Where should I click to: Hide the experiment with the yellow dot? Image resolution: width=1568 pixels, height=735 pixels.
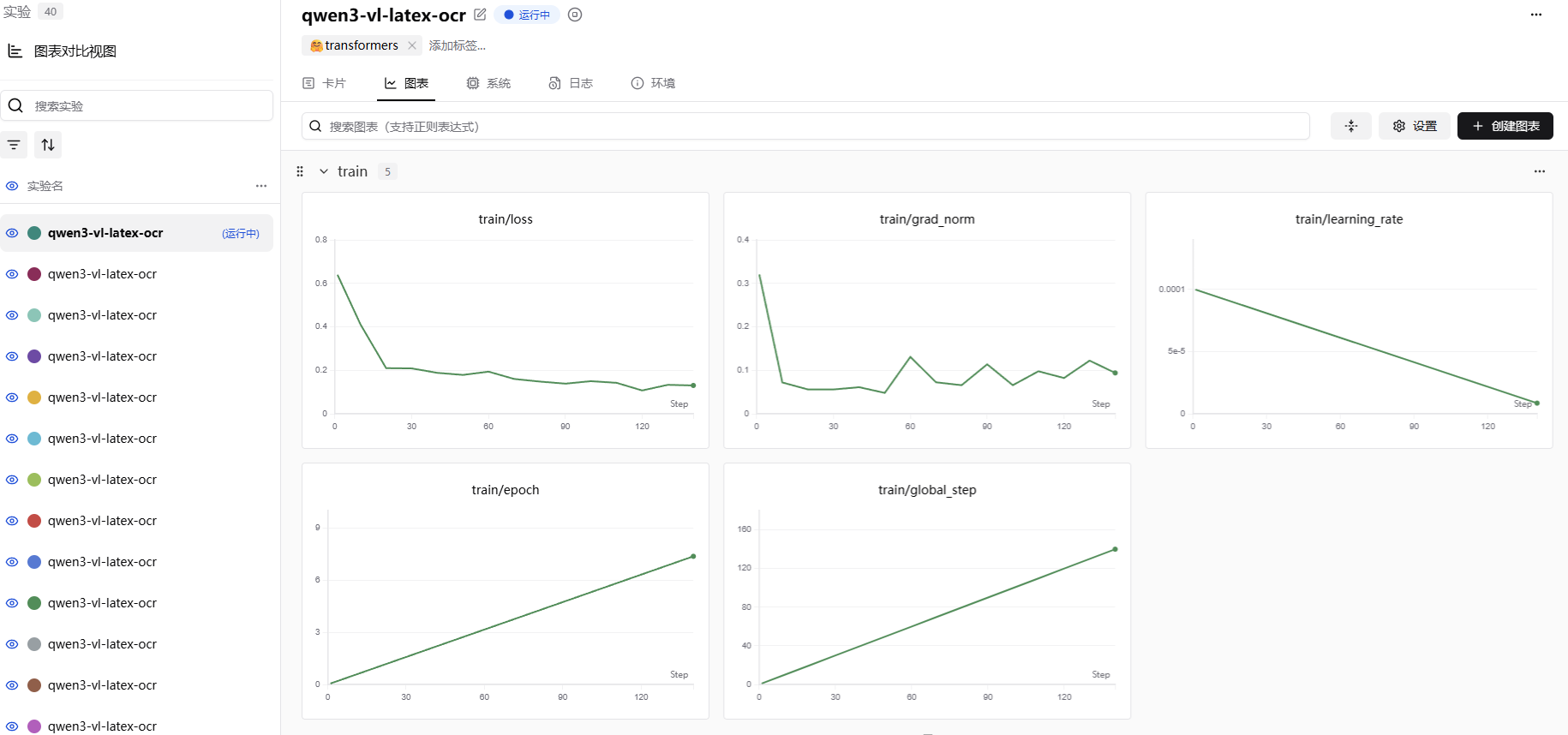(x=12, y=397)
